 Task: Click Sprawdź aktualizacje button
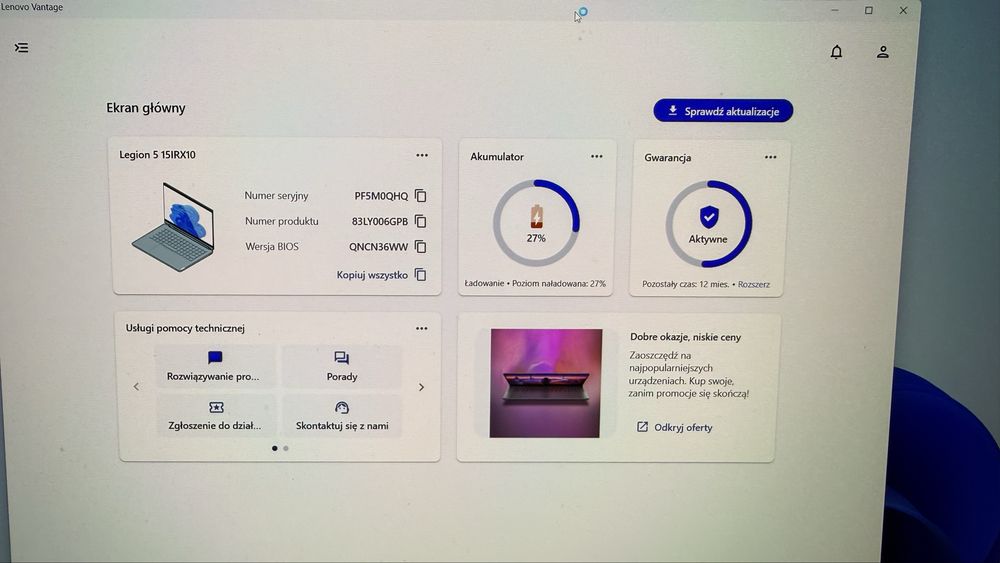click(723, 111)
